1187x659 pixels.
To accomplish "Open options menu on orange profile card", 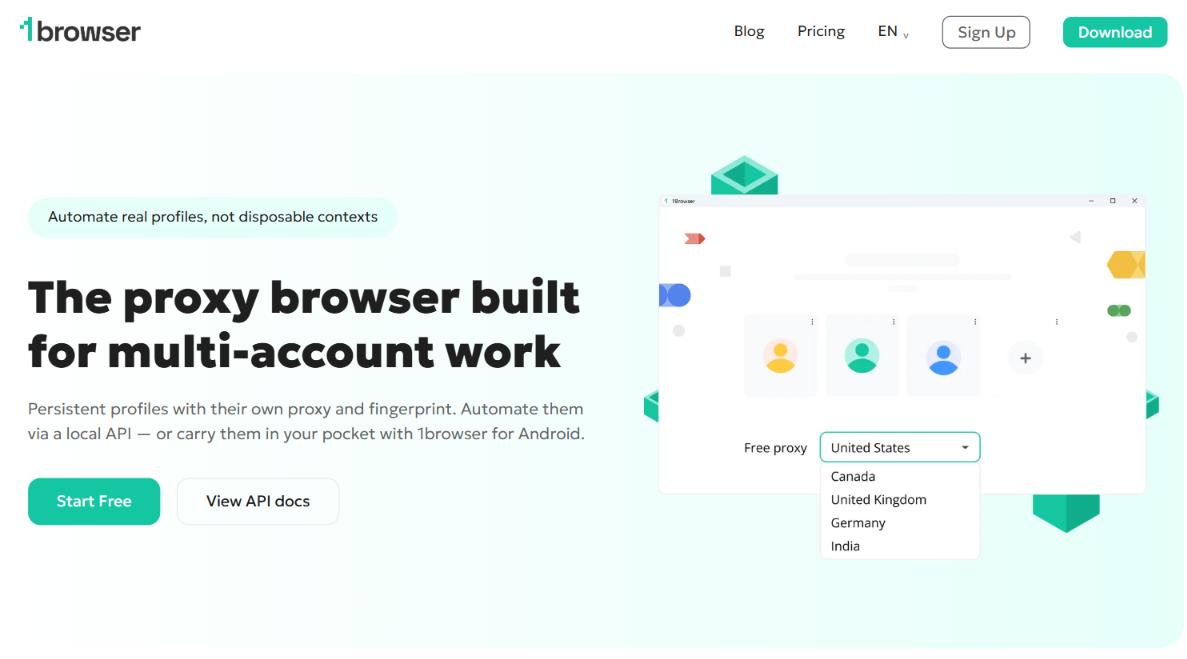I will click(x=812, y=322).
